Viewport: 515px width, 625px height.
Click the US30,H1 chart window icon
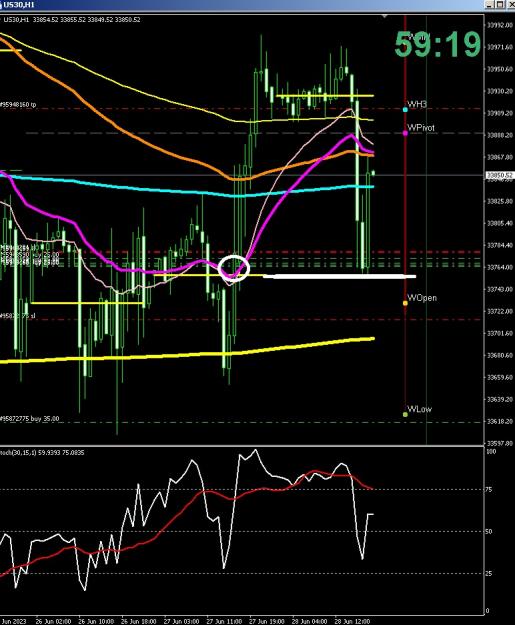2,5
